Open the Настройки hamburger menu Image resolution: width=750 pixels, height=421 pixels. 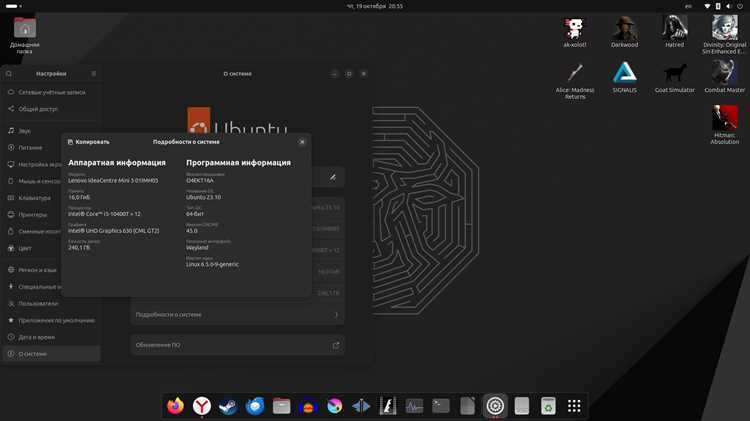pos(94,74)
